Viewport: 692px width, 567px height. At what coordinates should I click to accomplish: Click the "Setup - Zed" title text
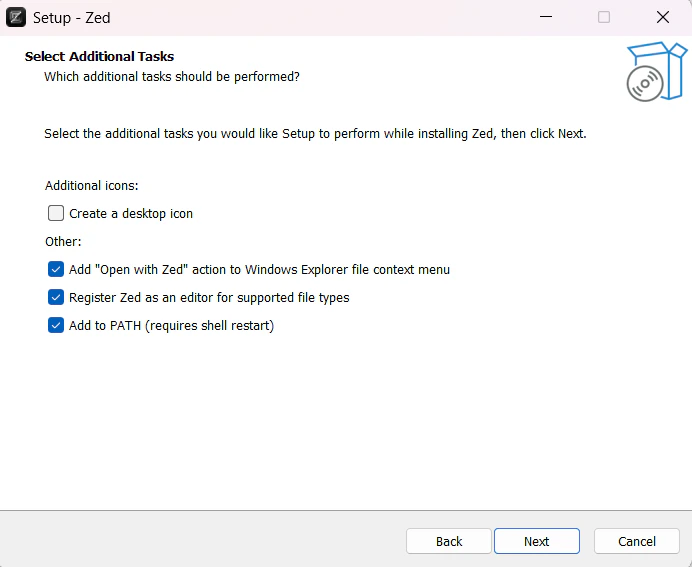(71, 18)
